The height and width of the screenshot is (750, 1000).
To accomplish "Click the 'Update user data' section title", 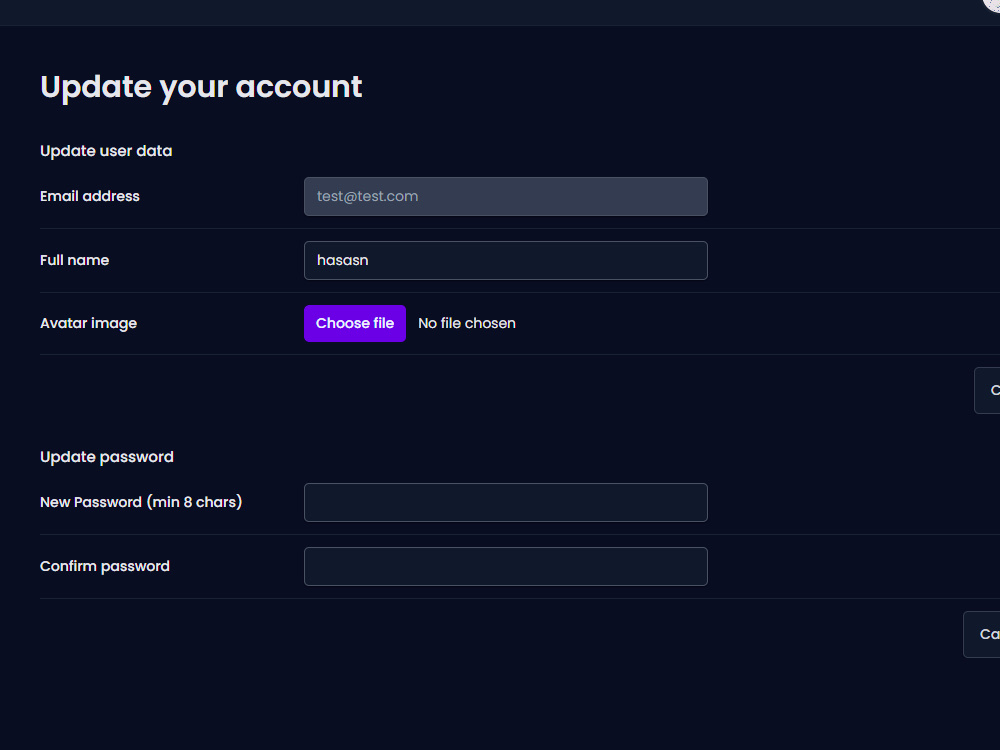I will tap(106, 151).
